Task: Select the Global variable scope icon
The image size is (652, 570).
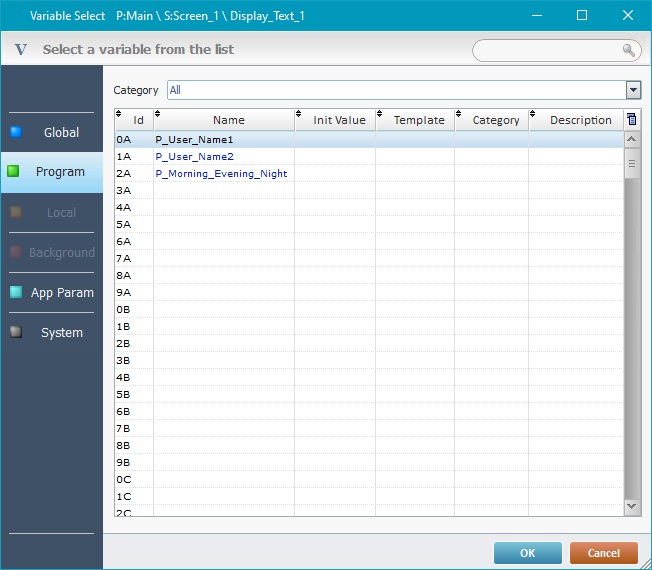Action: [16, 132]
